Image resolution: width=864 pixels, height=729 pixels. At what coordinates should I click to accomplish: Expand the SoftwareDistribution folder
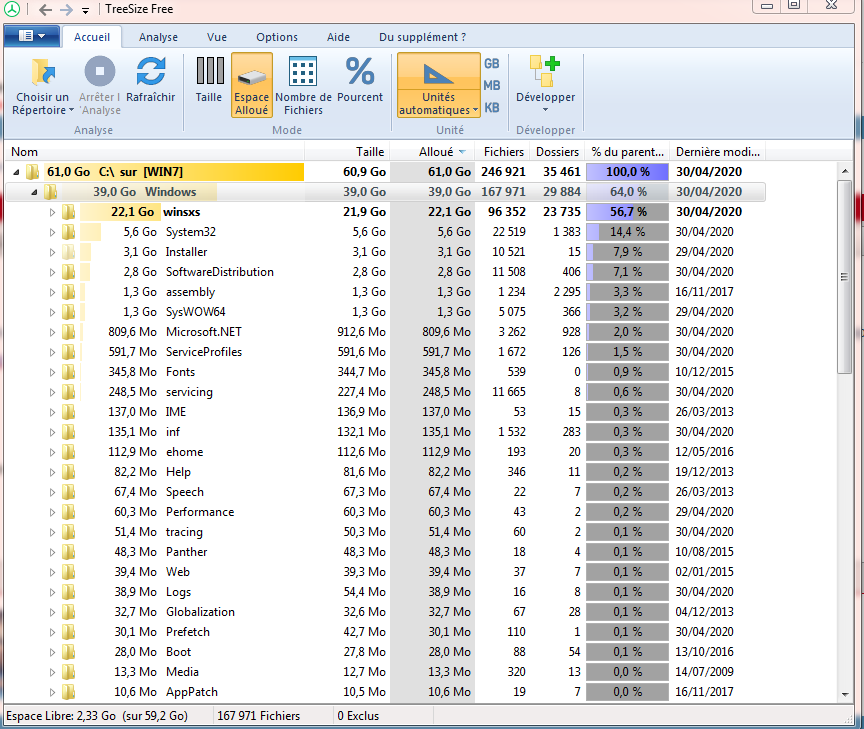coord(52,272)
